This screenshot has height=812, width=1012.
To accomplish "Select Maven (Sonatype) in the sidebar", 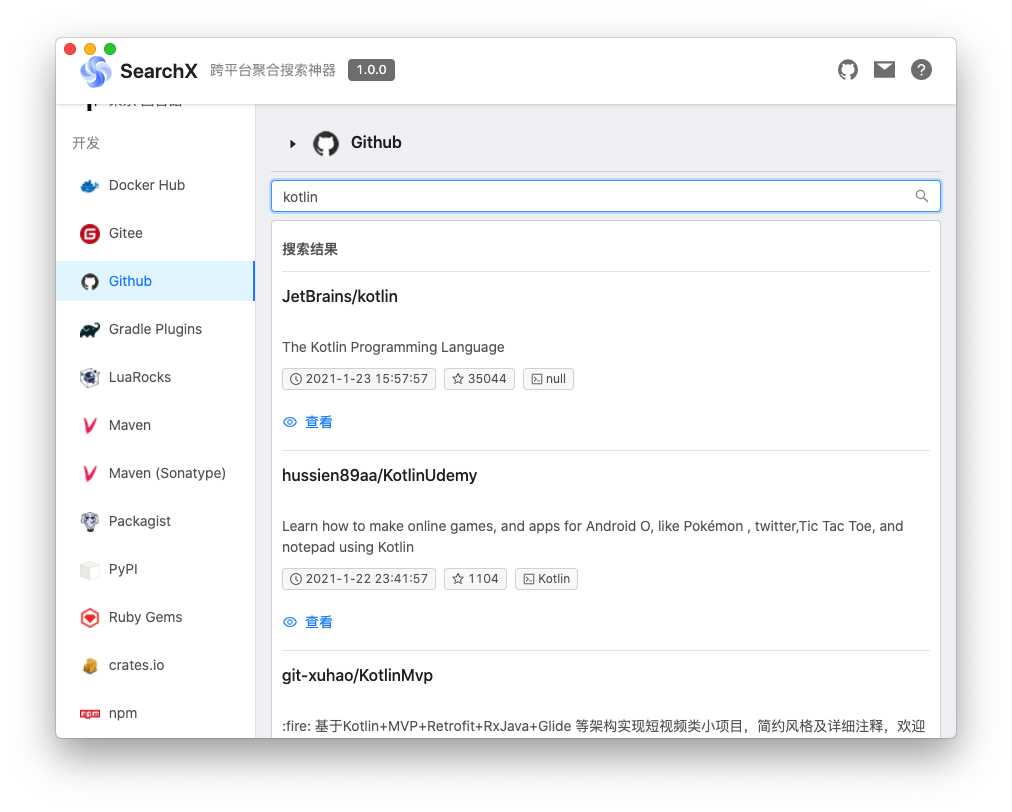I will point(156,473).
